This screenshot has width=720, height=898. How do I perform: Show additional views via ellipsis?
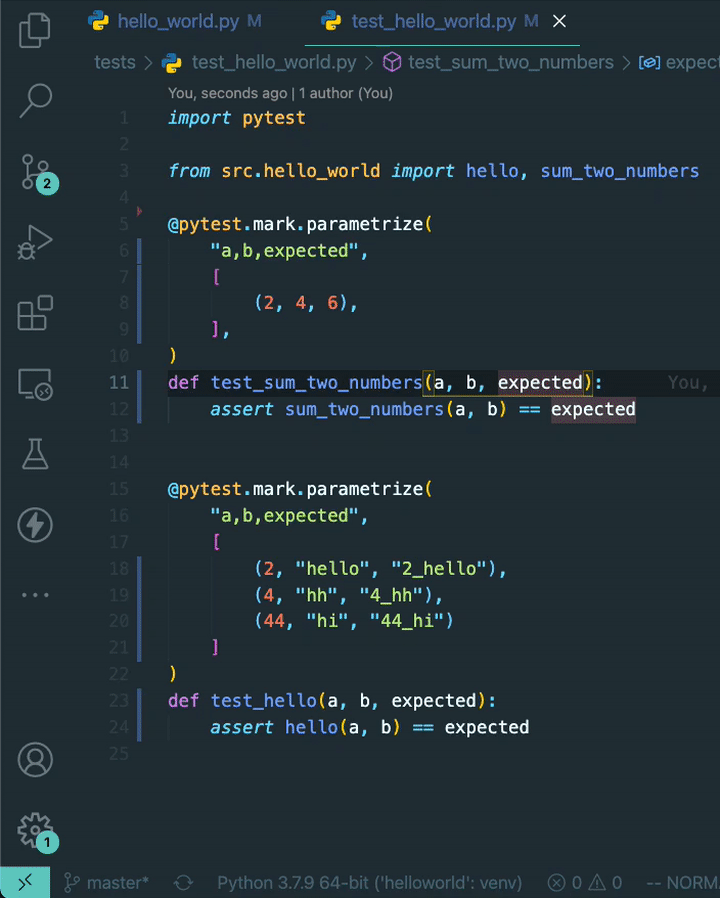(x=35, y=595)
